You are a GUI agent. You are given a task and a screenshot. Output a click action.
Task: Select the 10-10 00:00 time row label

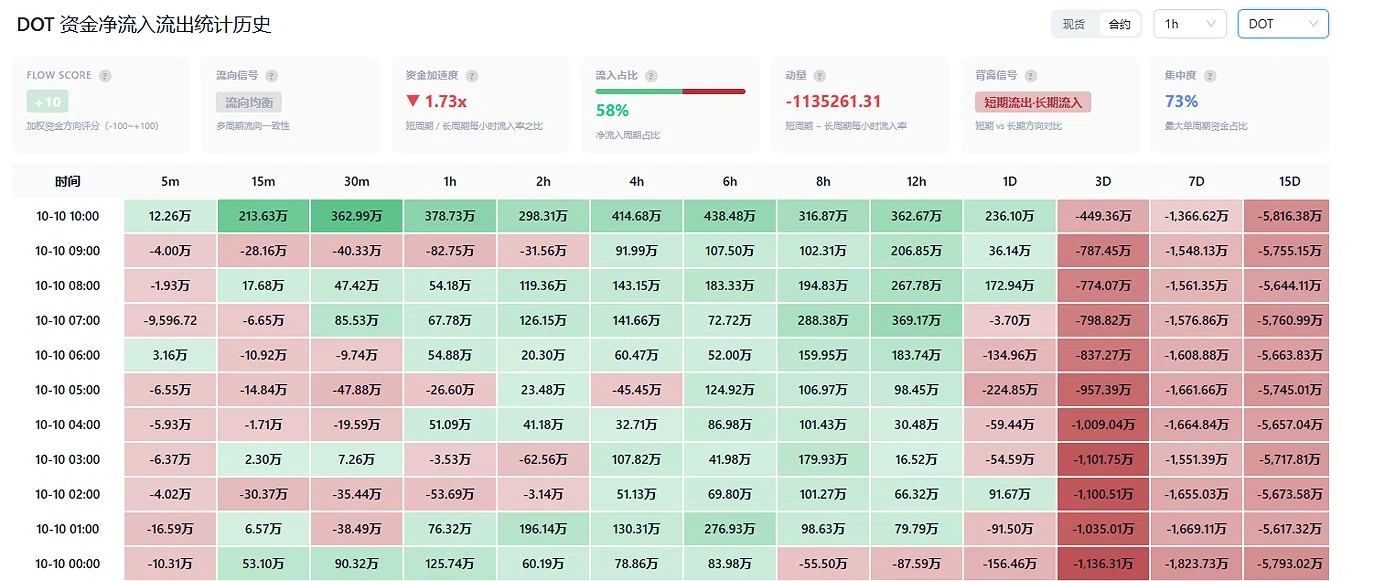68,563
